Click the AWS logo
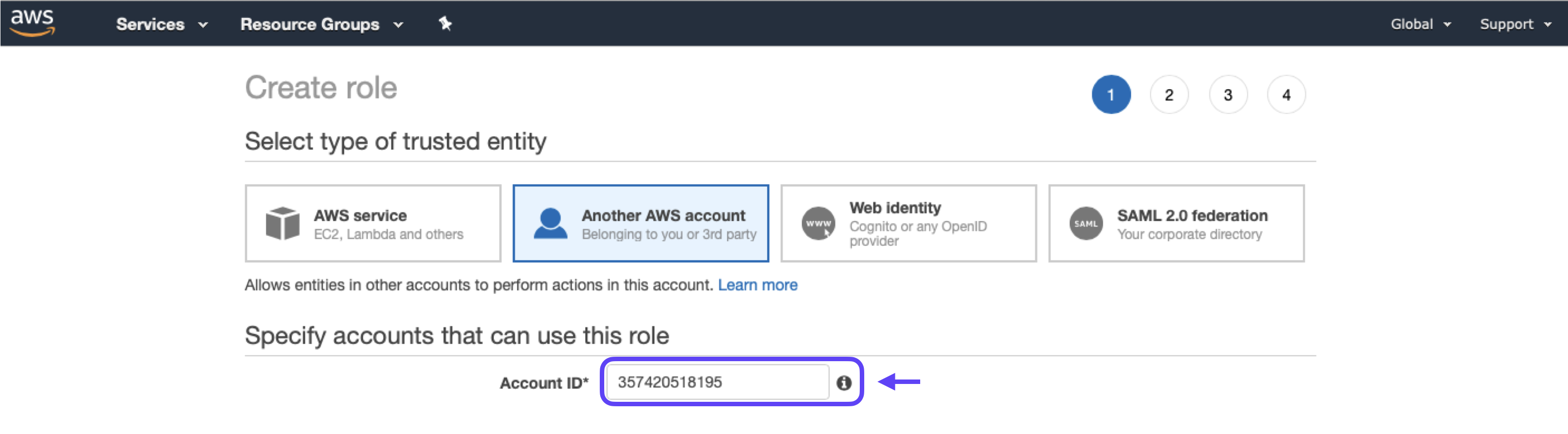 pyautogui.click(x=32, y=23)
